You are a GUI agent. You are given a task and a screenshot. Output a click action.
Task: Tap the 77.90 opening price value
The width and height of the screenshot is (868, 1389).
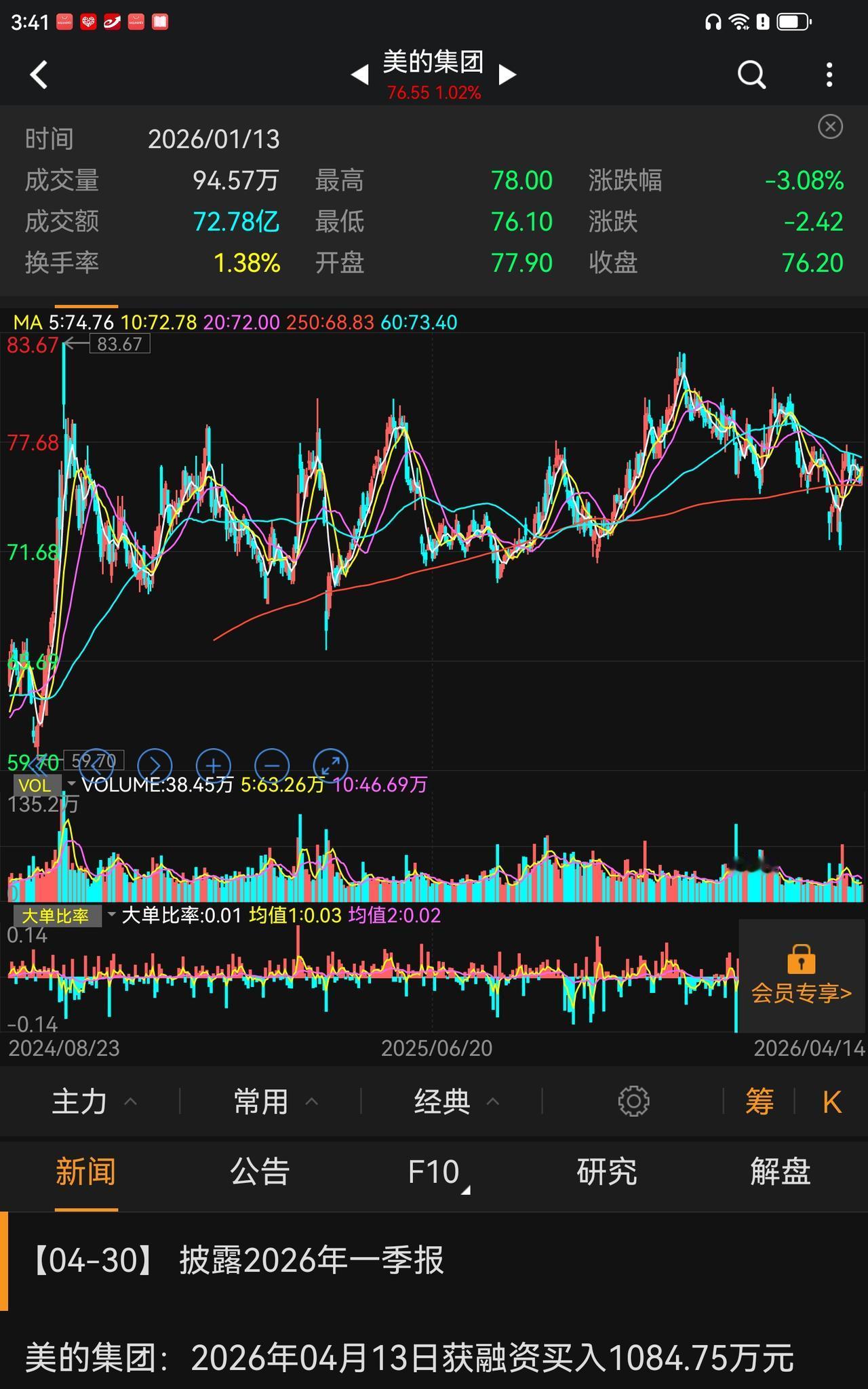521,263
